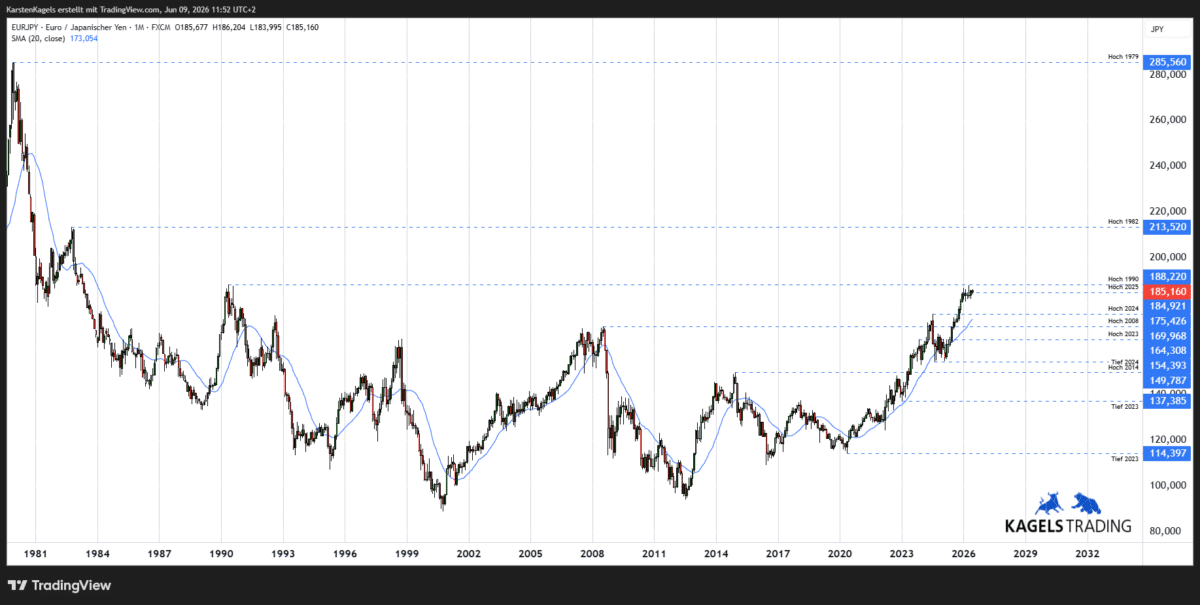Click the 260,000 price axis tick
The image size is (1200, 605).
(x=1167, y=120)
